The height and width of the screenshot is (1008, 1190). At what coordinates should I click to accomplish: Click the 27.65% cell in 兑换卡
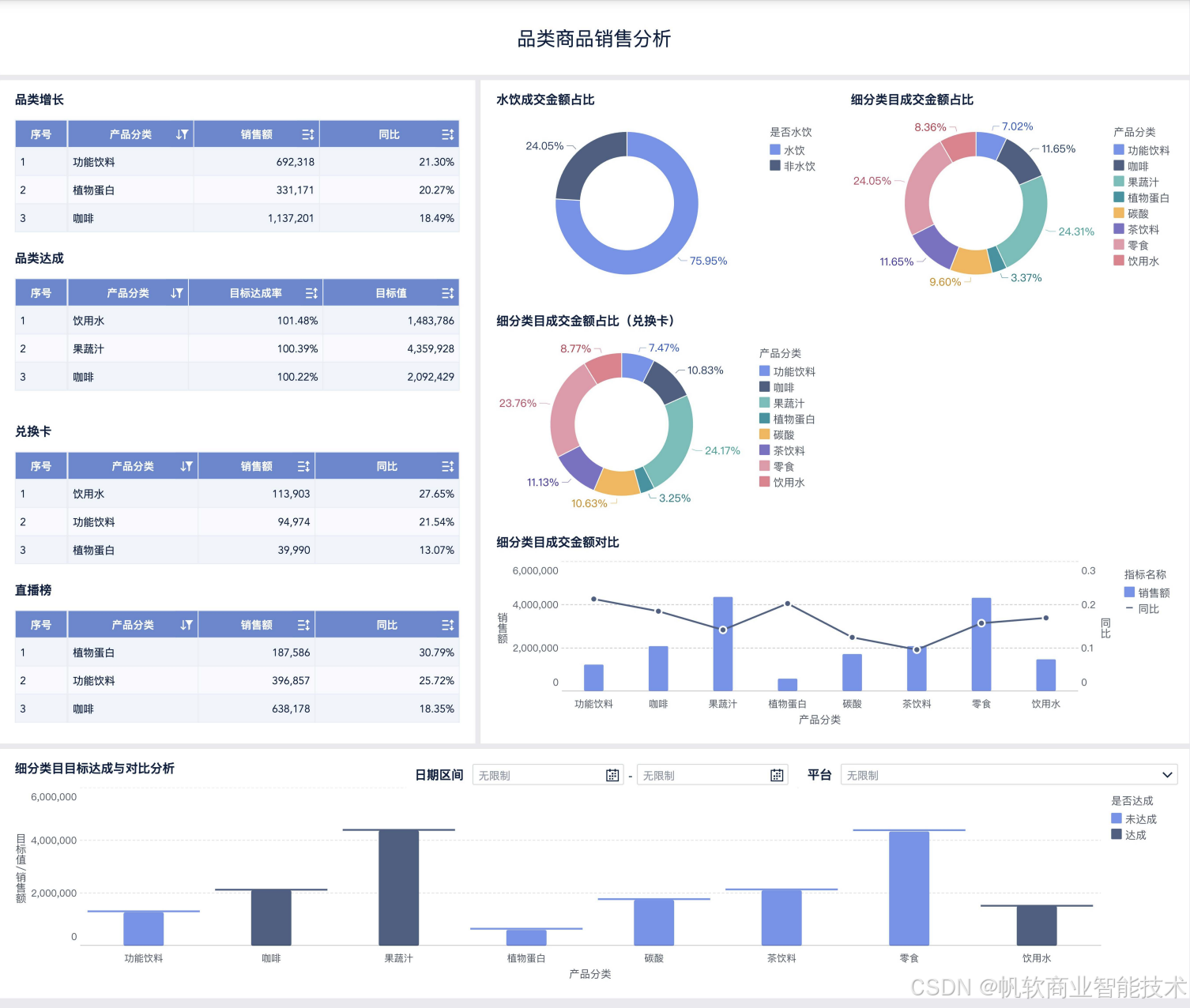(387, 494)
